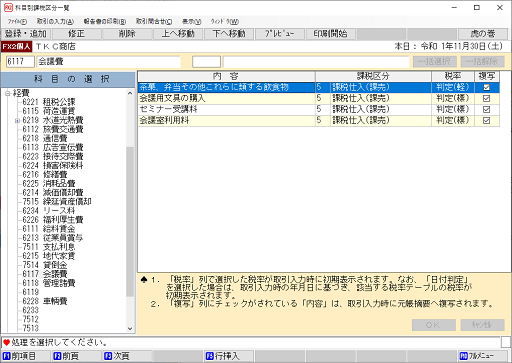The image size is (512, 363).
Task: Click the 登録・追加 button
Action: coord(26,34)
